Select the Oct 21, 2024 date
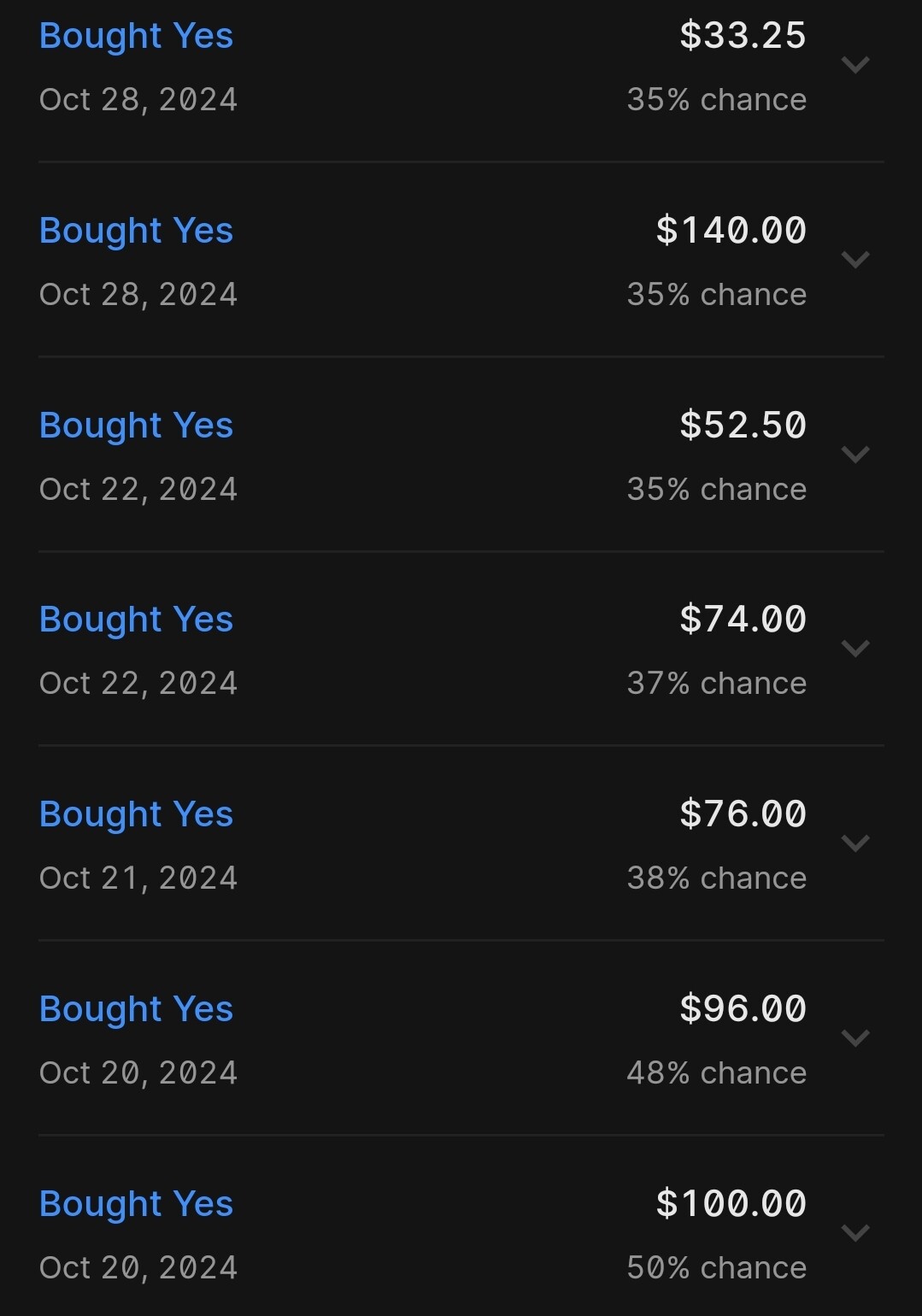Viewport: 922px width, 1316px height. pyautogui.click(x=138, y=878)
